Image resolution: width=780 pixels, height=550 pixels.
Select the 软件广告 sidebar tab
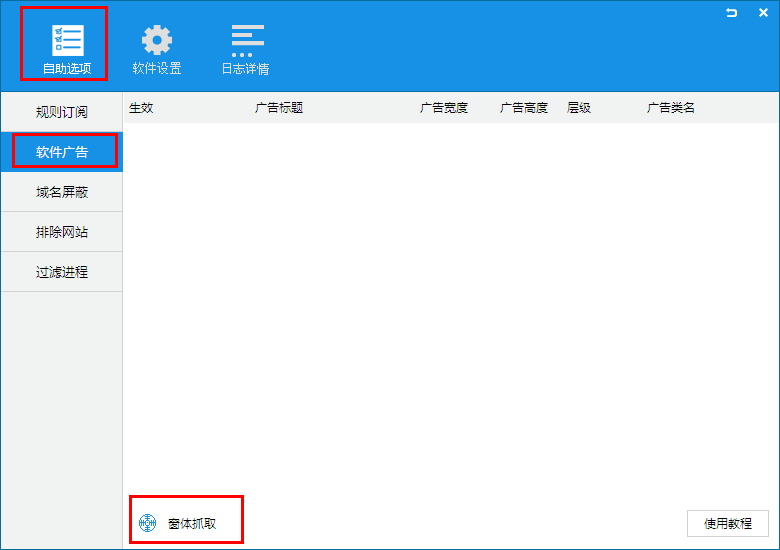(x=62, y=152)
